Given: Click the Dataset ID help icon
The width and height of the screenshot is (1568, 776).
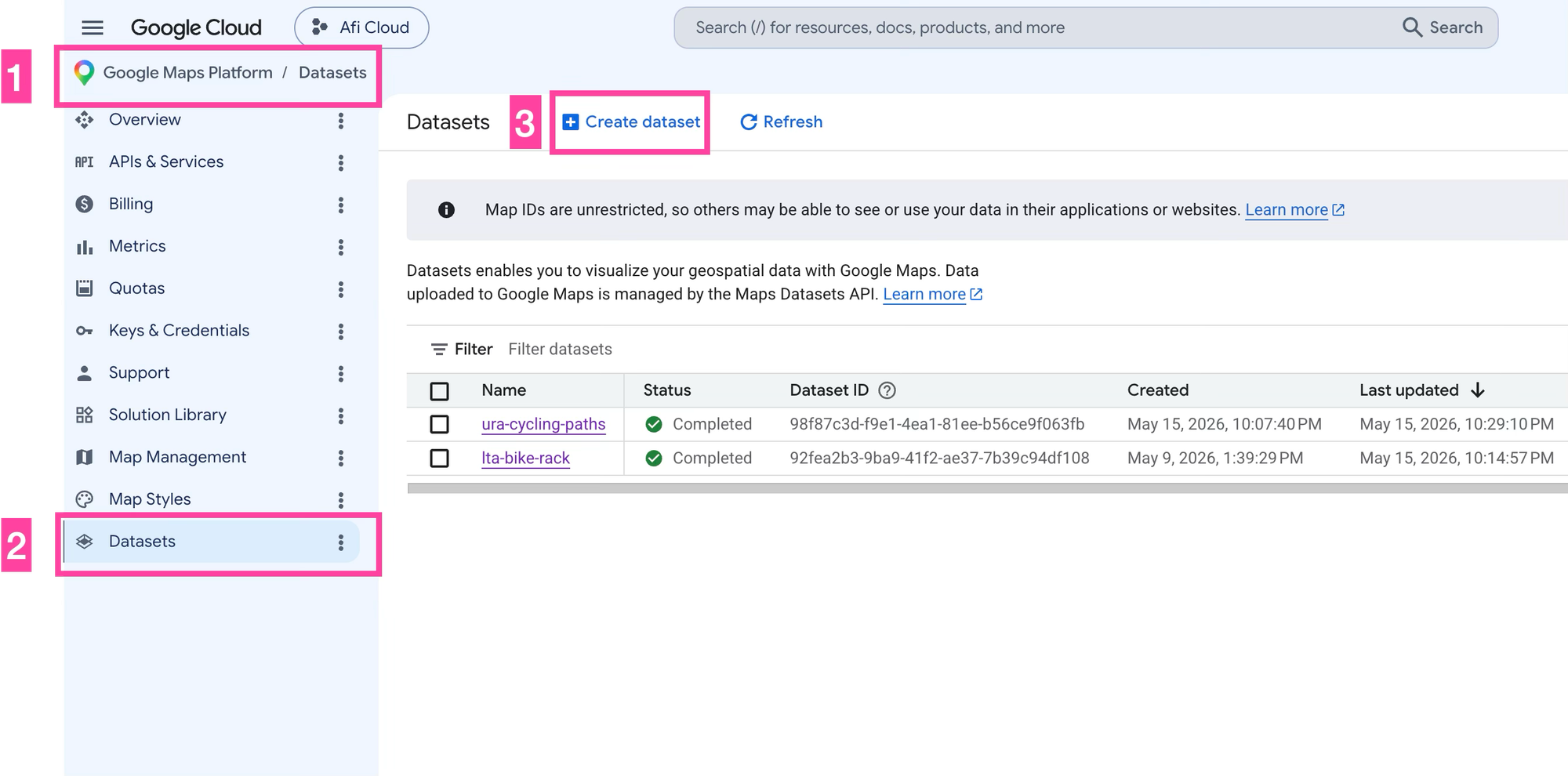Looking at the screenshot, I should pyautogui.click(x=887, y=390).
